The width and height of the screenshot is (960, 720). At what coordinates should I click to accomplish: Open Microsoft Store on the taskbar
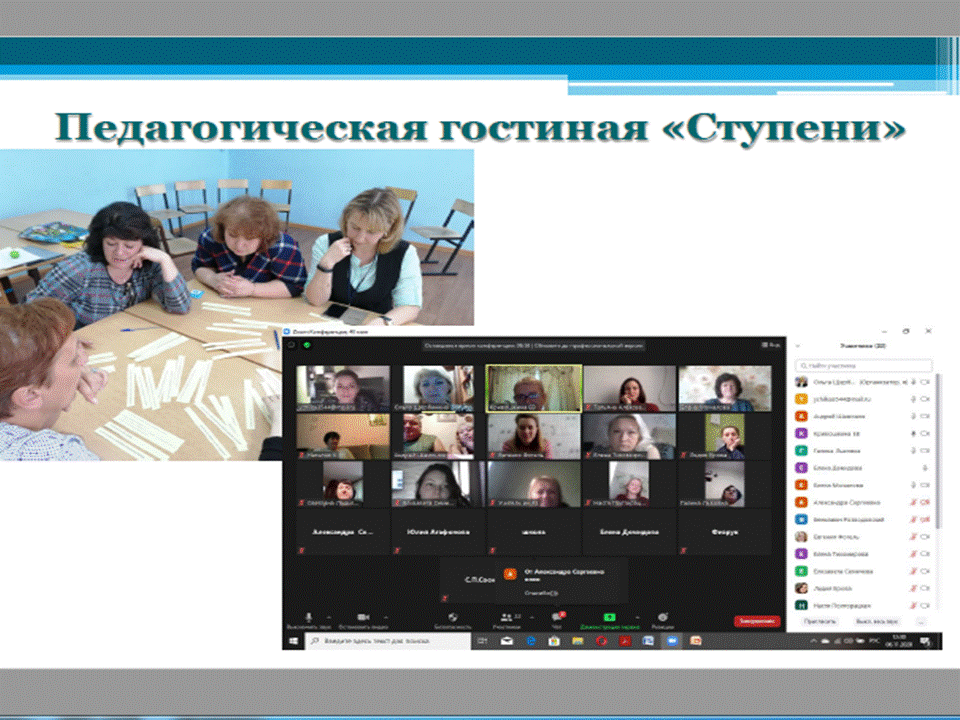(x=554, y=641)
